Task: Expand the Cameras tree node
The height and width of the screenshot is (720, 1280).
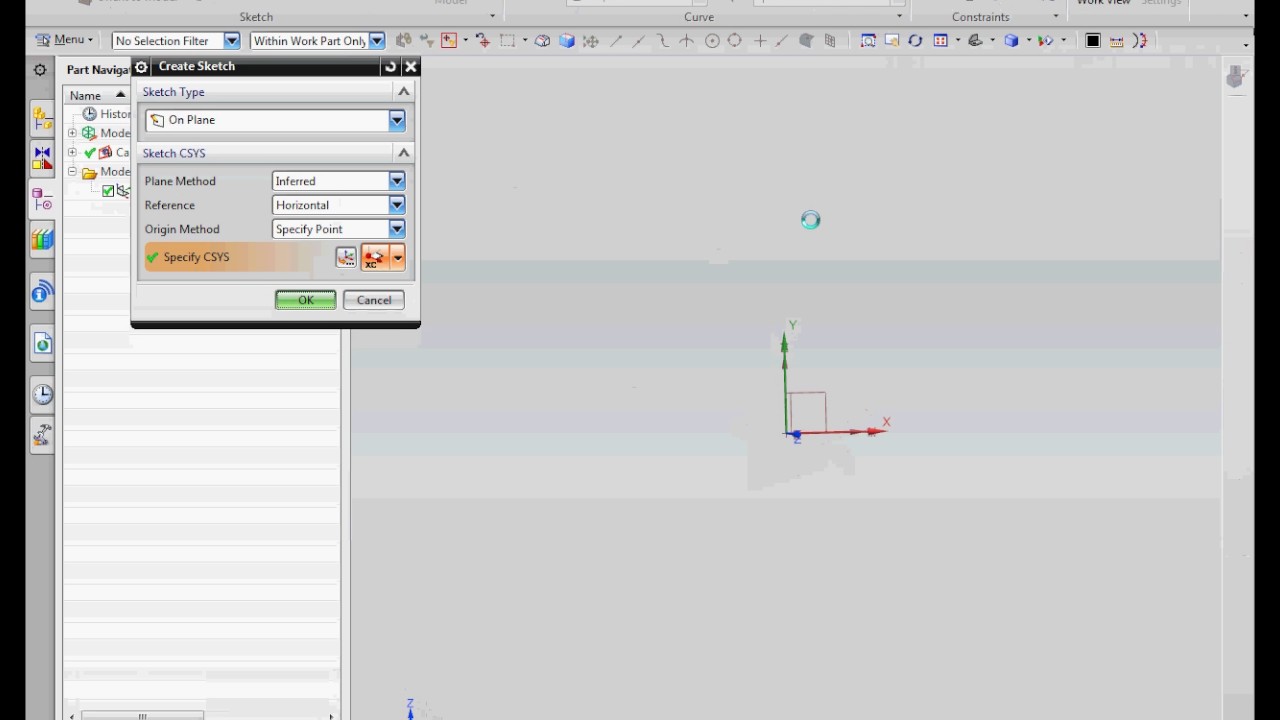Action: (72, 152)
